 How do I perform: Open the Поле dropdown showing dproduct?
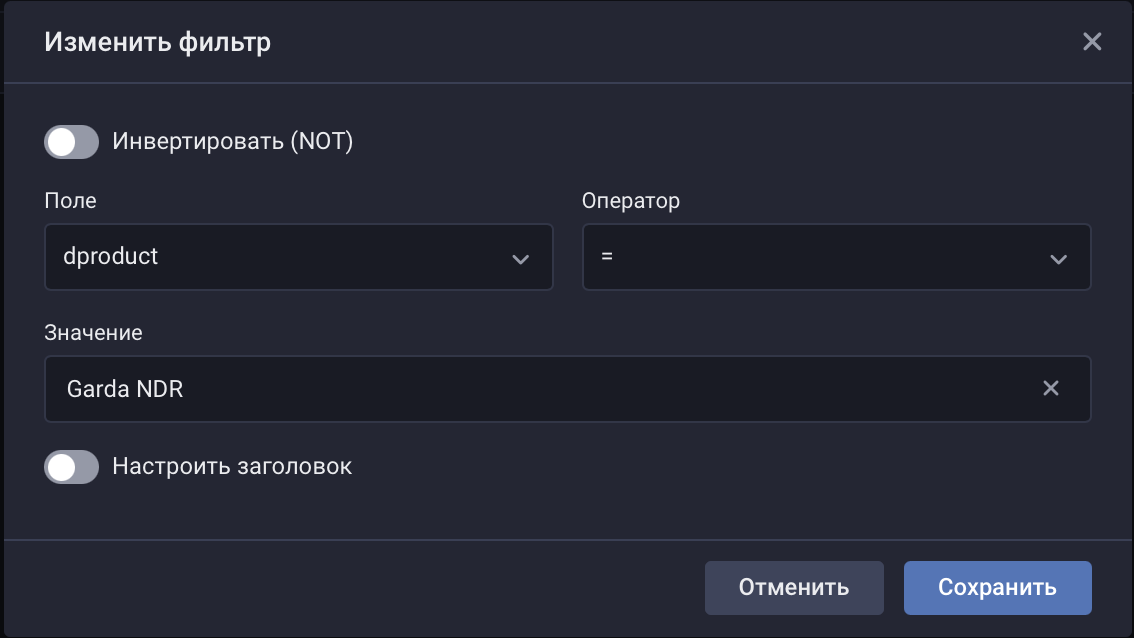pos(299,258)
